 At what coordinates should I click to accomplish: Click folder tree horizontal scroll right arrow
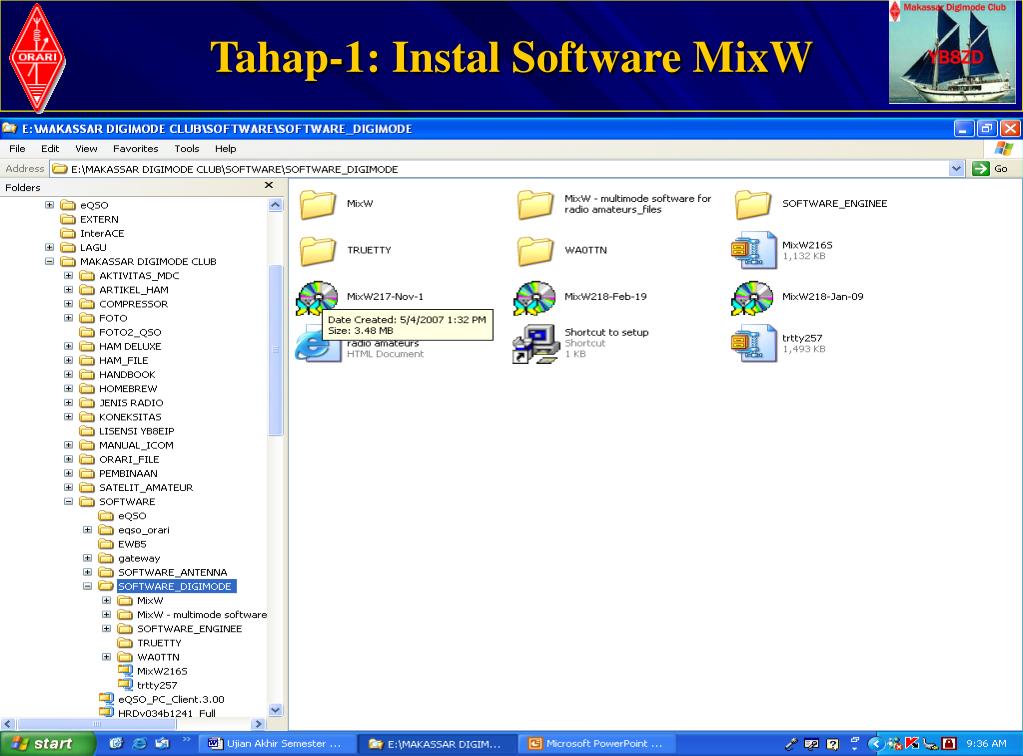point(258,724)
